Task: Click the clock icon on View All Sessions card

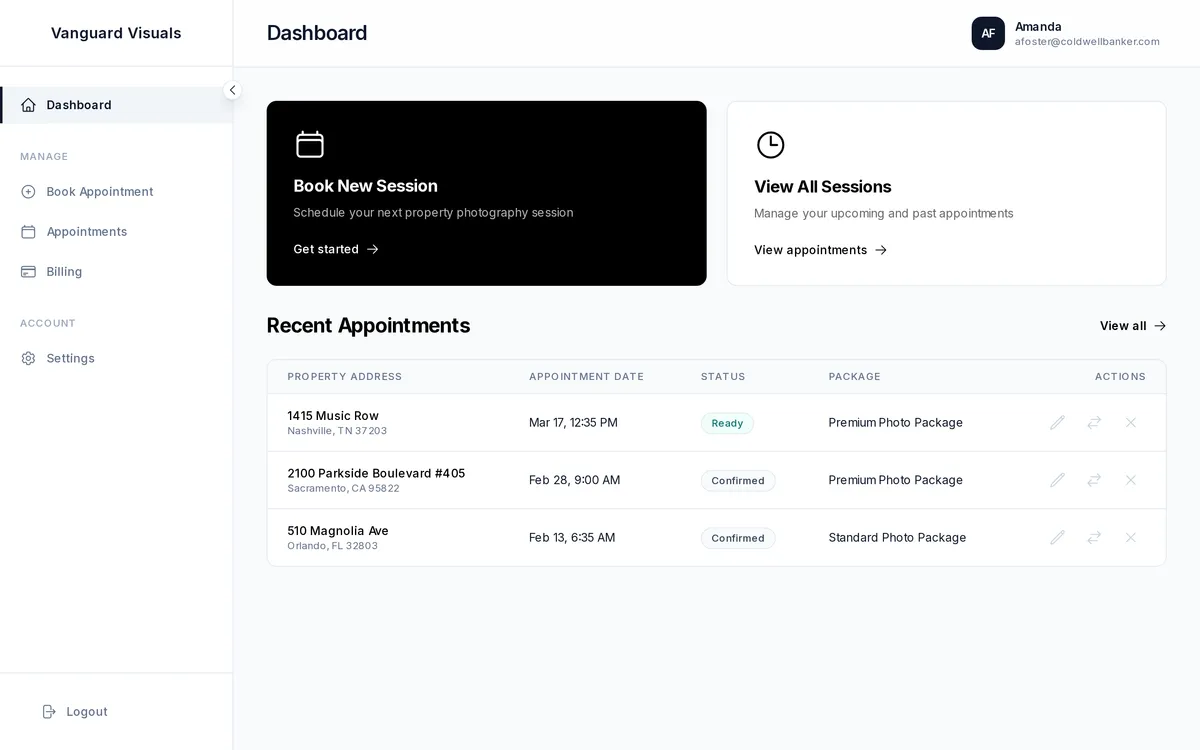Action: click(x=770, y=143)
